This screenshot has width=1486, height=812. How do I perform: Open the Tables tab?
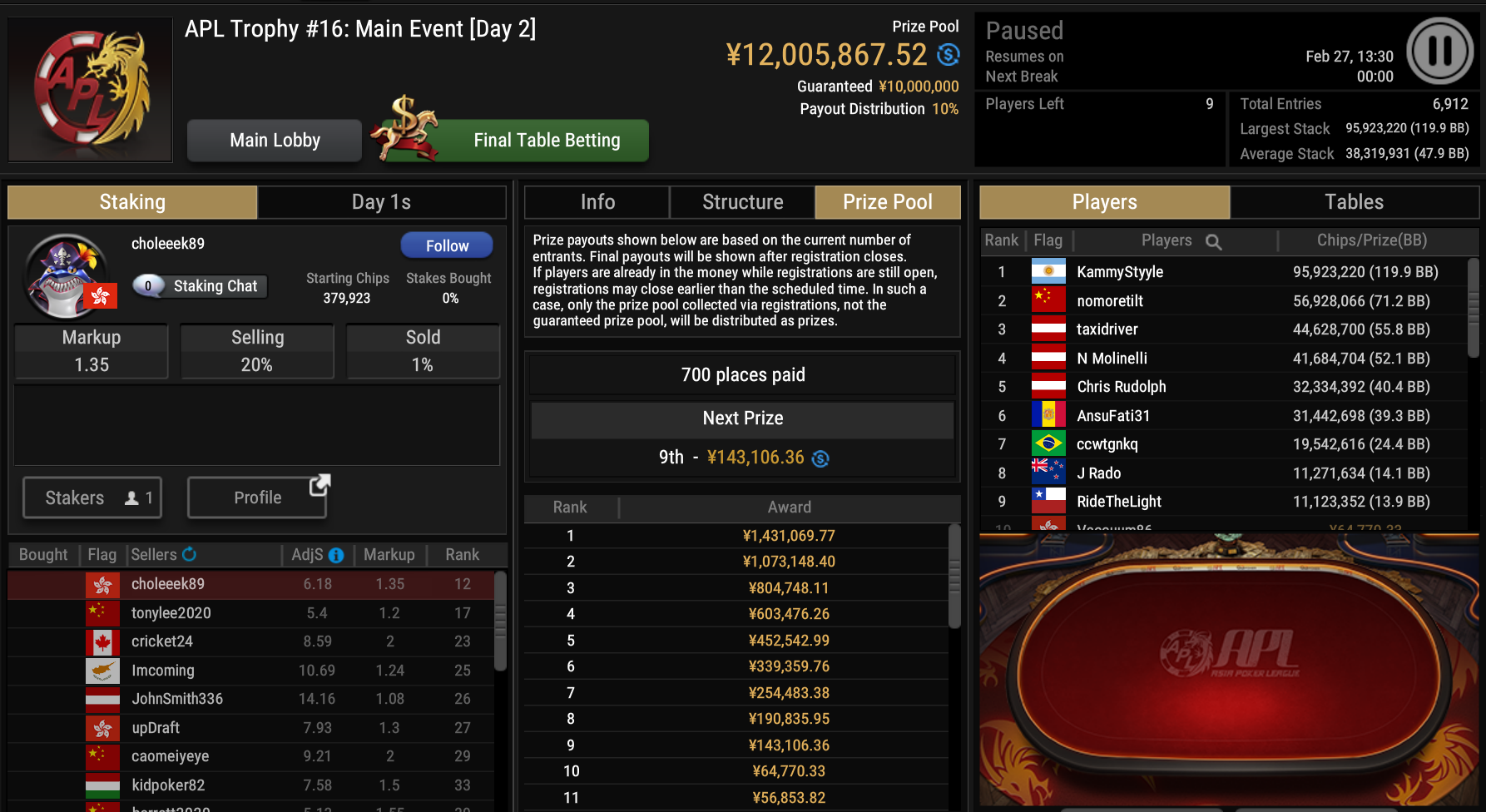click(1354, 202)
